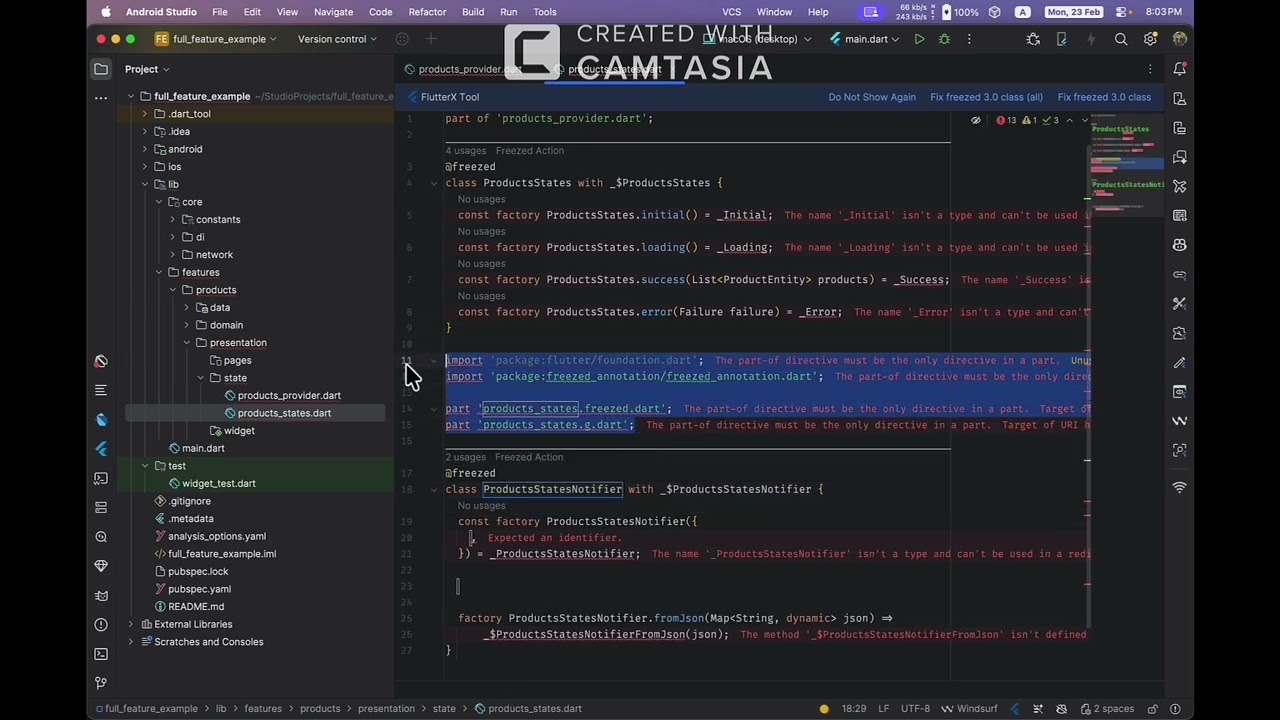Click the 18:29 caret position indicator
Image resolution: width=1280 pixels, height=720 pixels.
(854, 709)
